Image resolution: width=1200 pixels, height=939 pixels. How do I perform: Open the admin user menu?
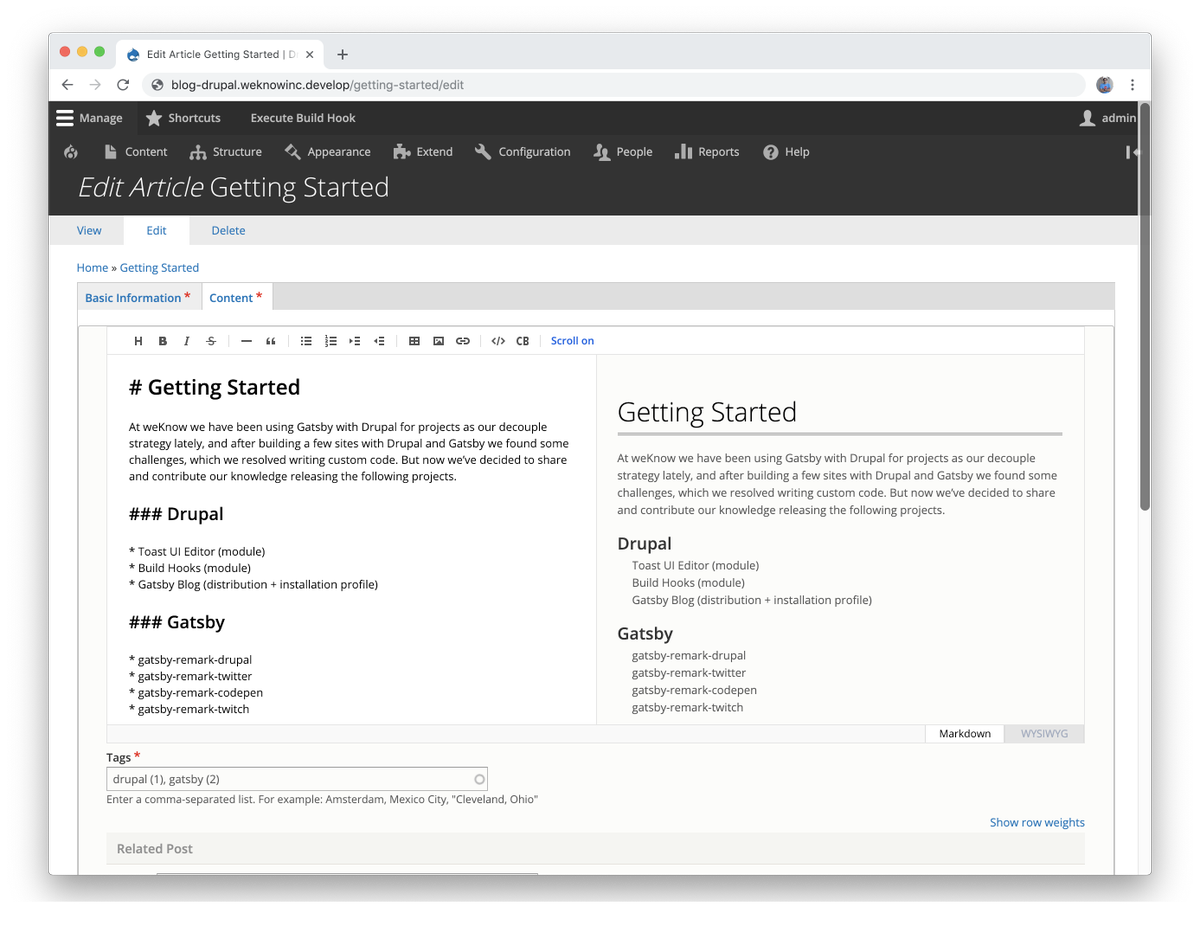click(1108, 118)
